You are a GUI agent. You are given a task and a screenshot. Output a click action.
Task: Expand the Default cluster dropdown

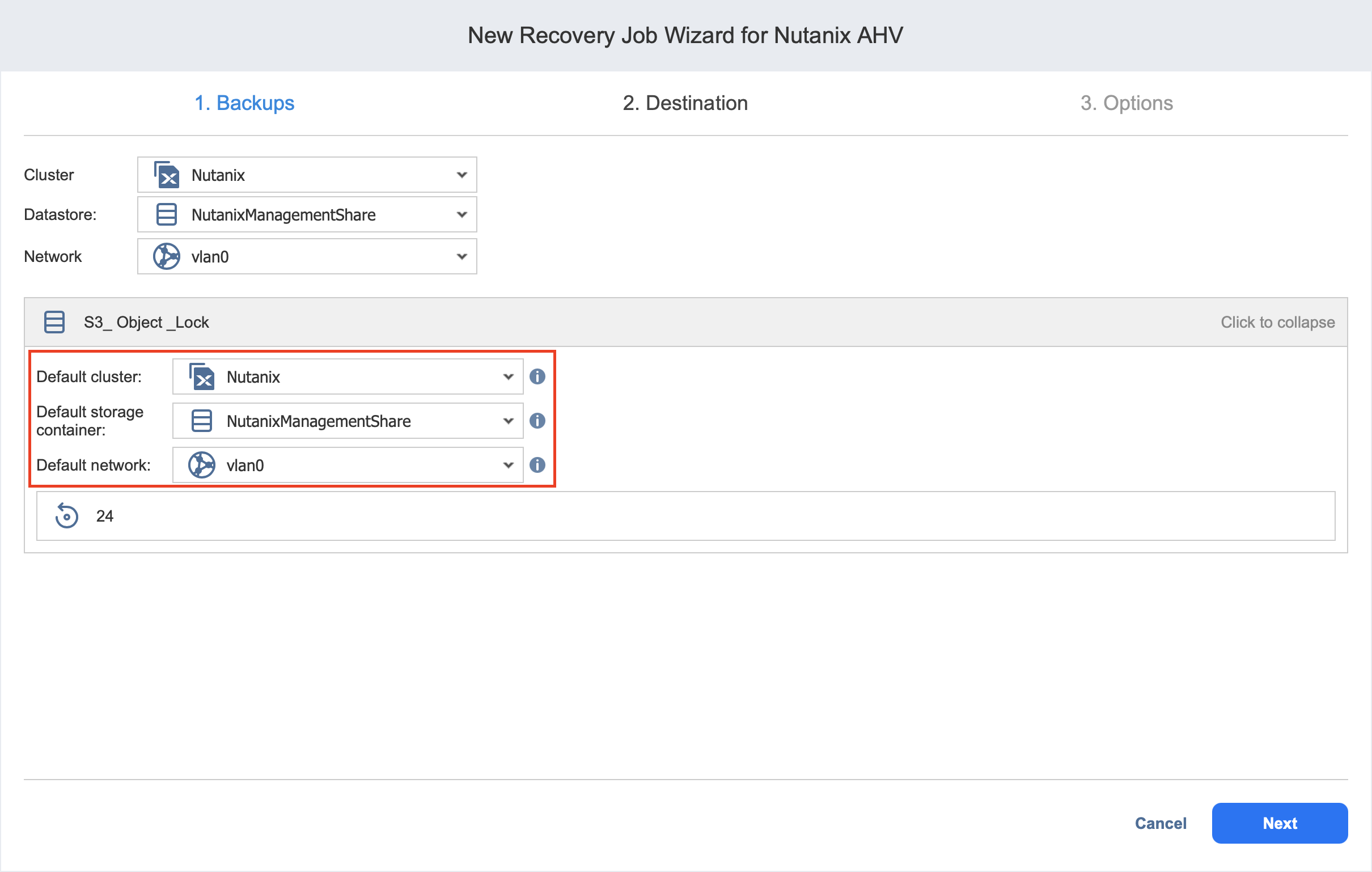click(508, 376)
